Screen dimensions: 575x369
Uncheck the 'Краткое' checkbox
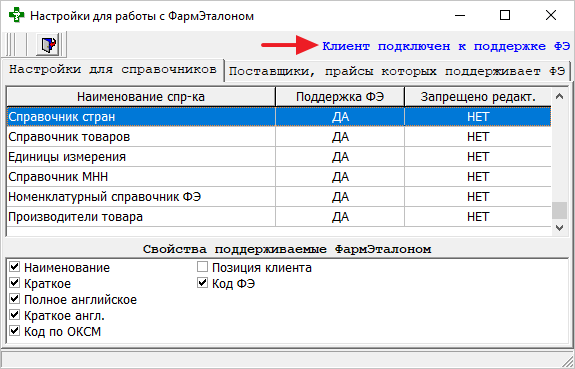point(15,283)
